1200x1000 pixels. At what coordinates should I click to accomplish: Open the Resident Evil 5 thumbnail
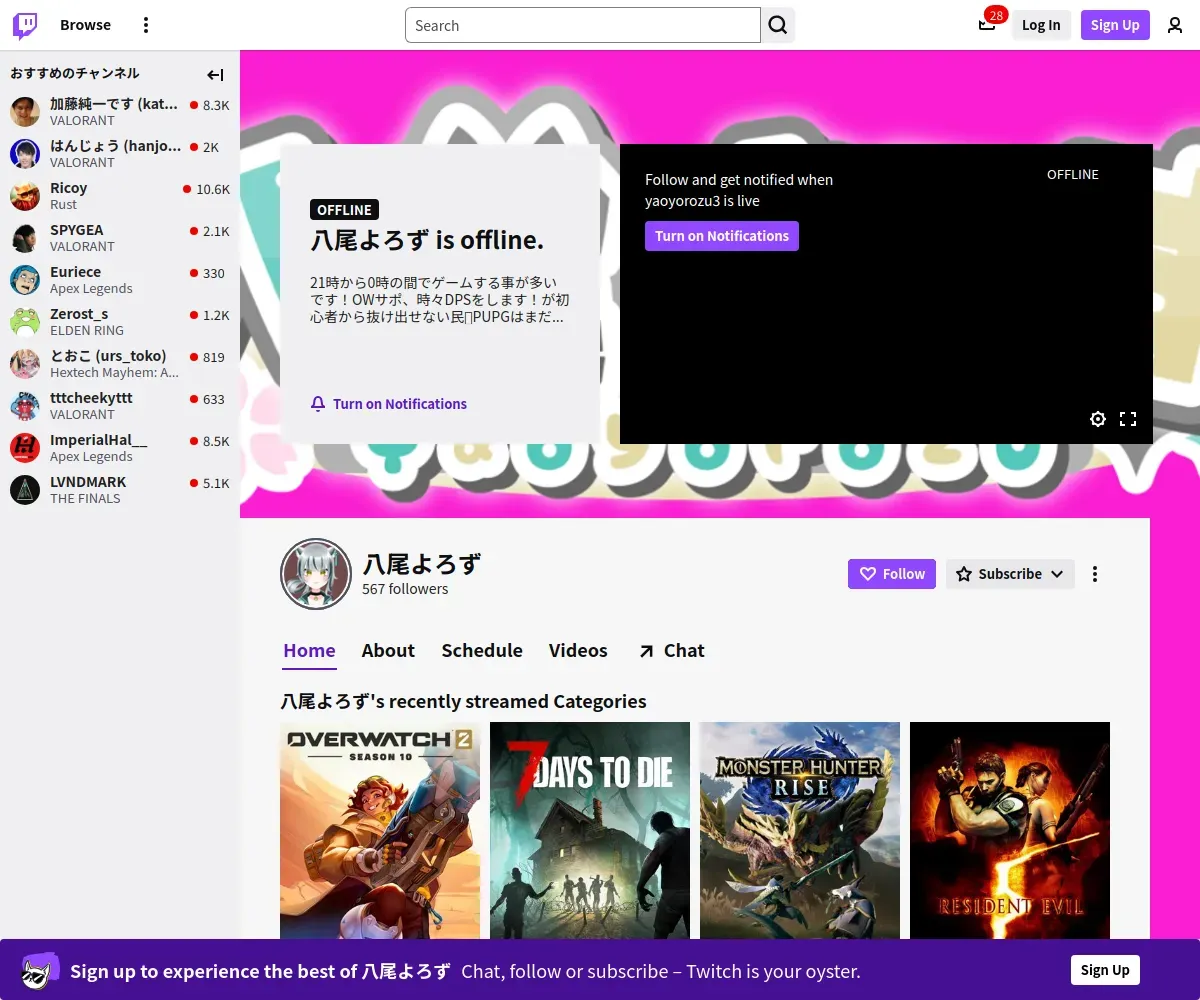click(1010, 831)
